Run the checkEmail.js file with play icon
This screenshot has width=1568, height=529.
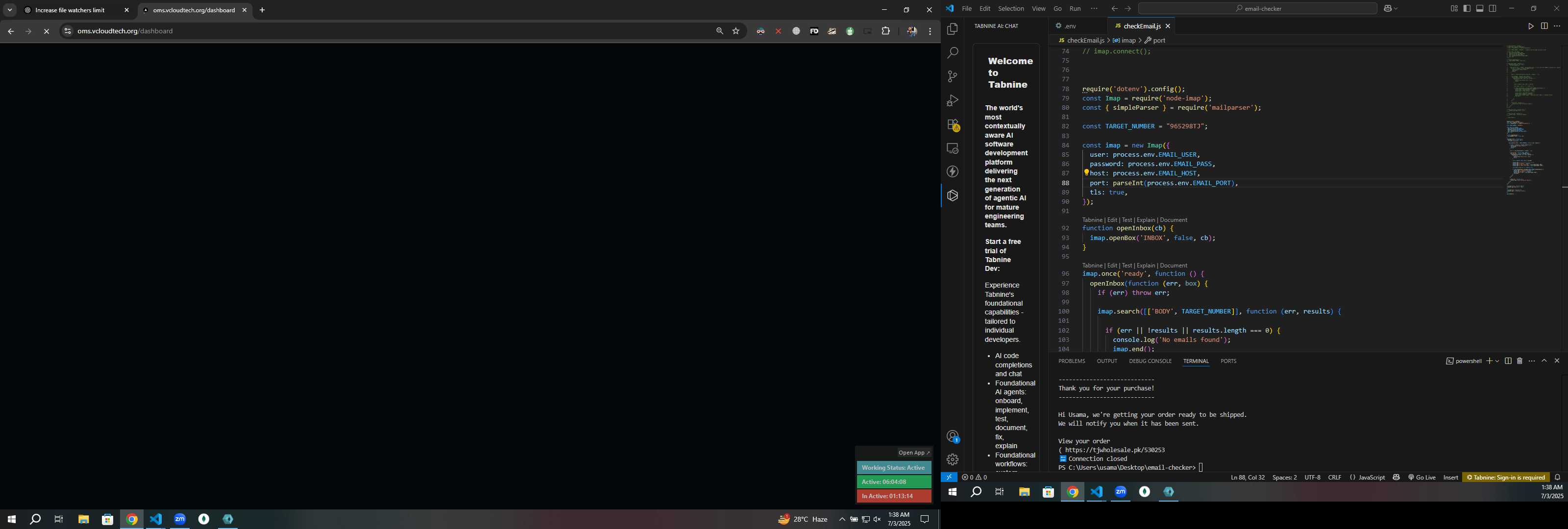coord(1530,26)
